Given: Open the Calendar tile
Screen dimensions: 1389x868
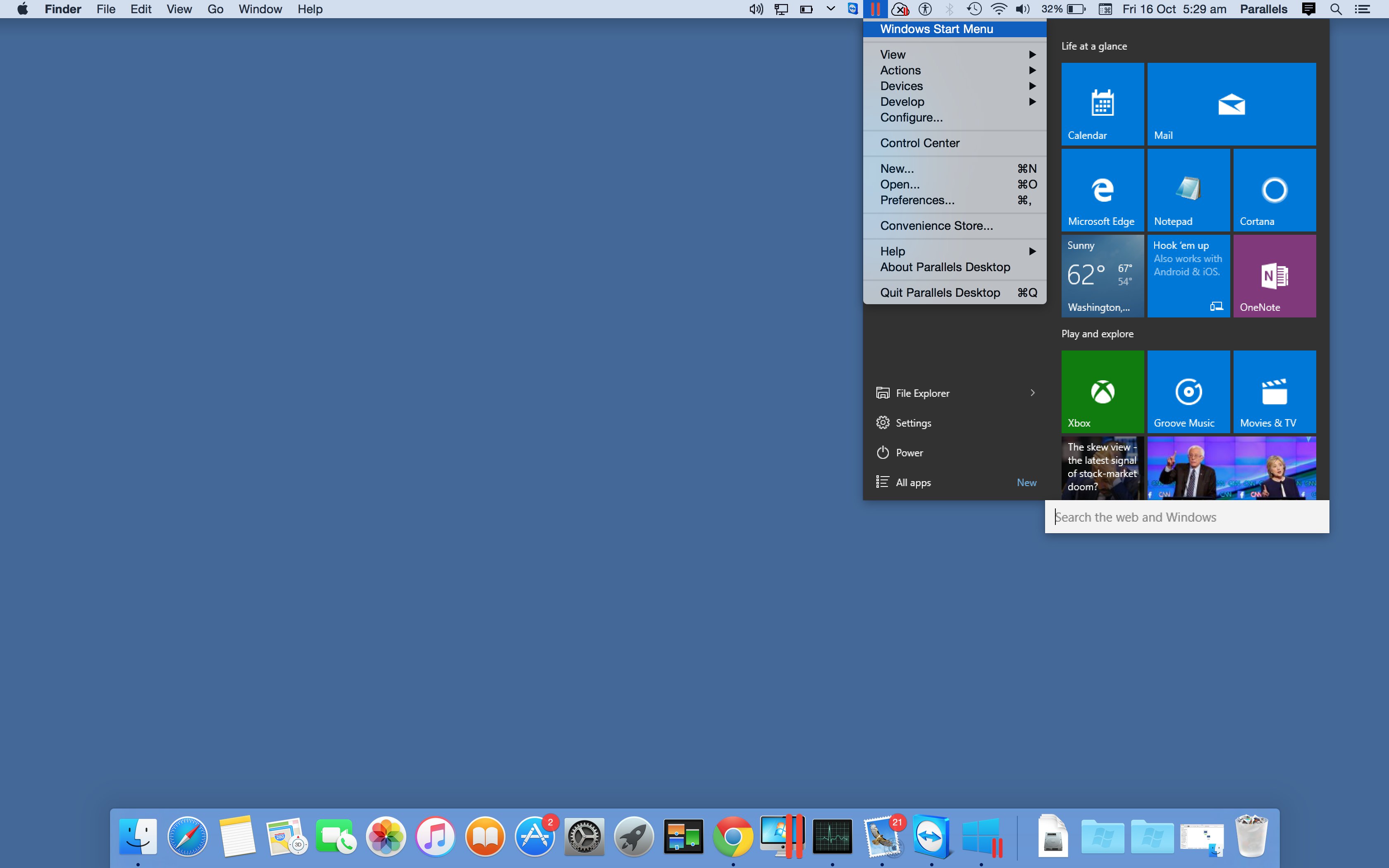Looking at the screenshot, I should pos(1102,104).
